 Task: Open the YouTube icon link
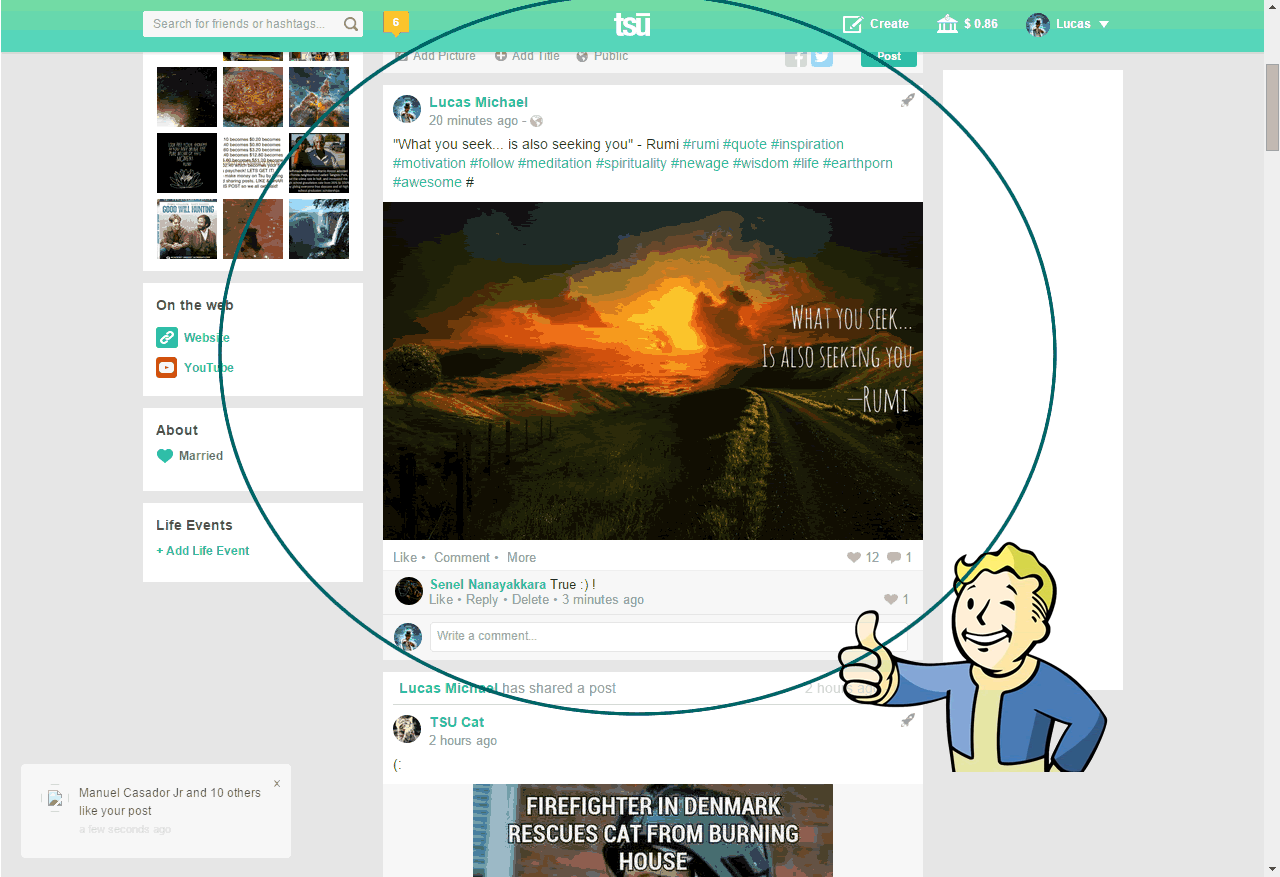coord(167,368)
